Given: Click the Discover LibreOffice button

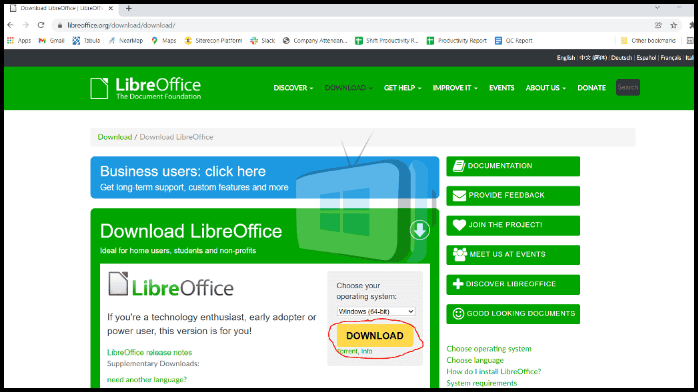Looking at the screenshot, I should [x=513, y=284].
